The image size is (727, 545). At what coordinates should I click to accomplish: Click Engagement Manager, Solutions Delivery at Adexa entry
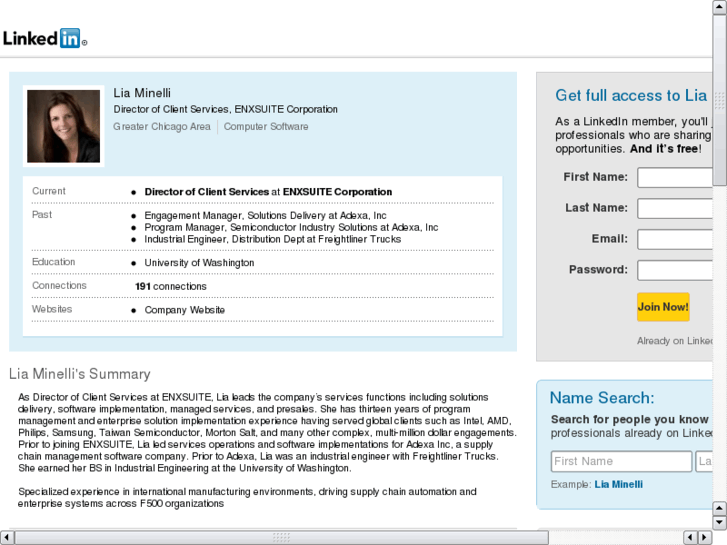[x=265, y=215]
